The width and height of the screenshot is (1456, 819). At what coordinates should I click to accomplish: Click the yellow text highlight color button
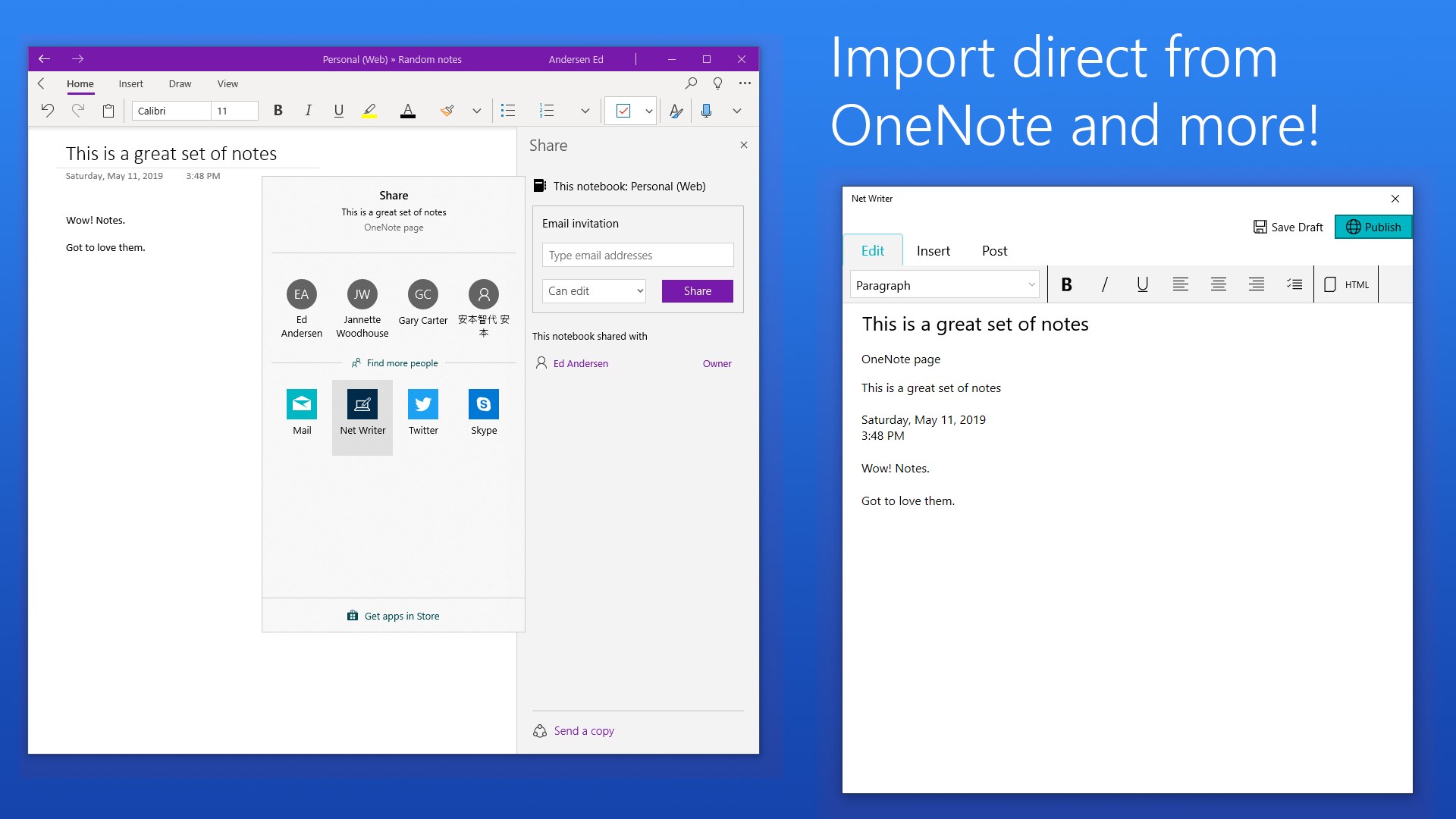(369, 111)
